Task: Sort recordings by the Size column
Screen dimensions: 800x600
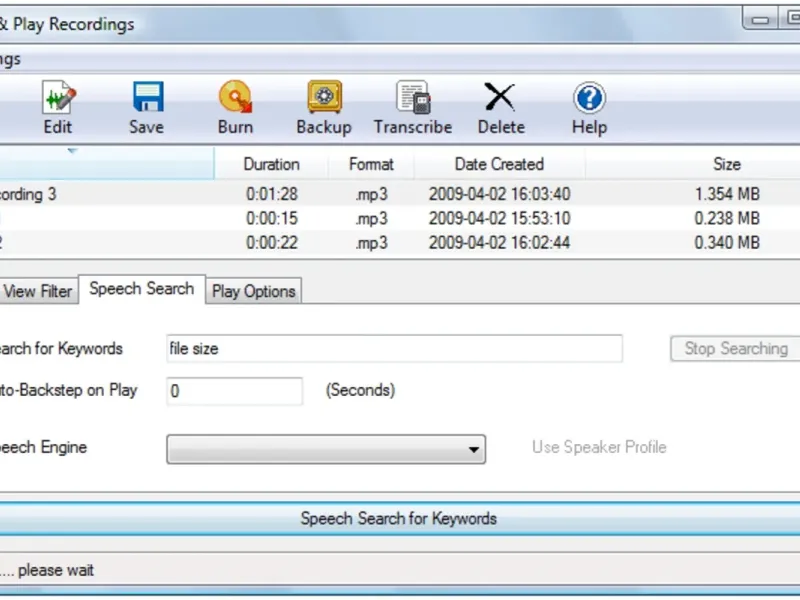Action: coord(727,164)
